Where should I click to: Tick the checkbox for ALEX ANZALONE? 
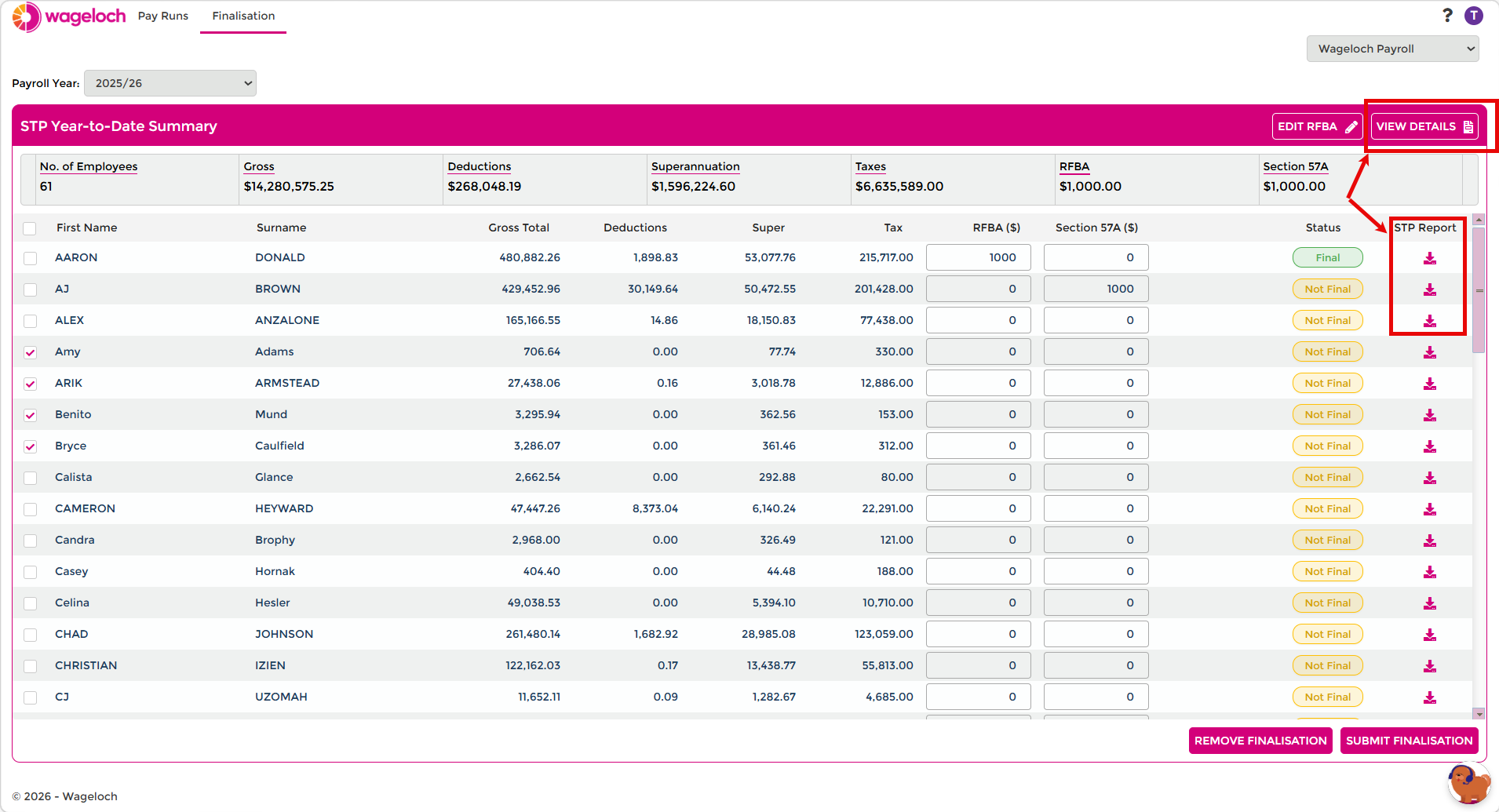coord(30,321)
